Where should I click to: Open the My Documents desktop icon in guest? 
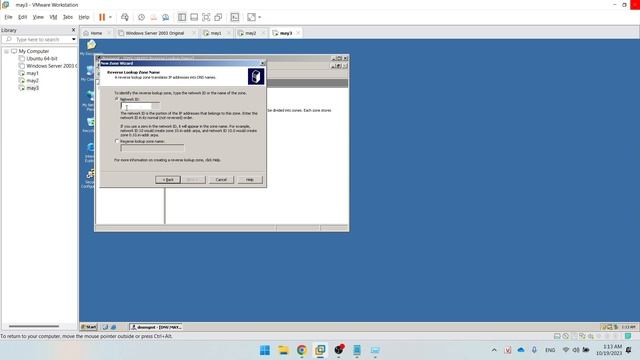[x=91, y=47]
